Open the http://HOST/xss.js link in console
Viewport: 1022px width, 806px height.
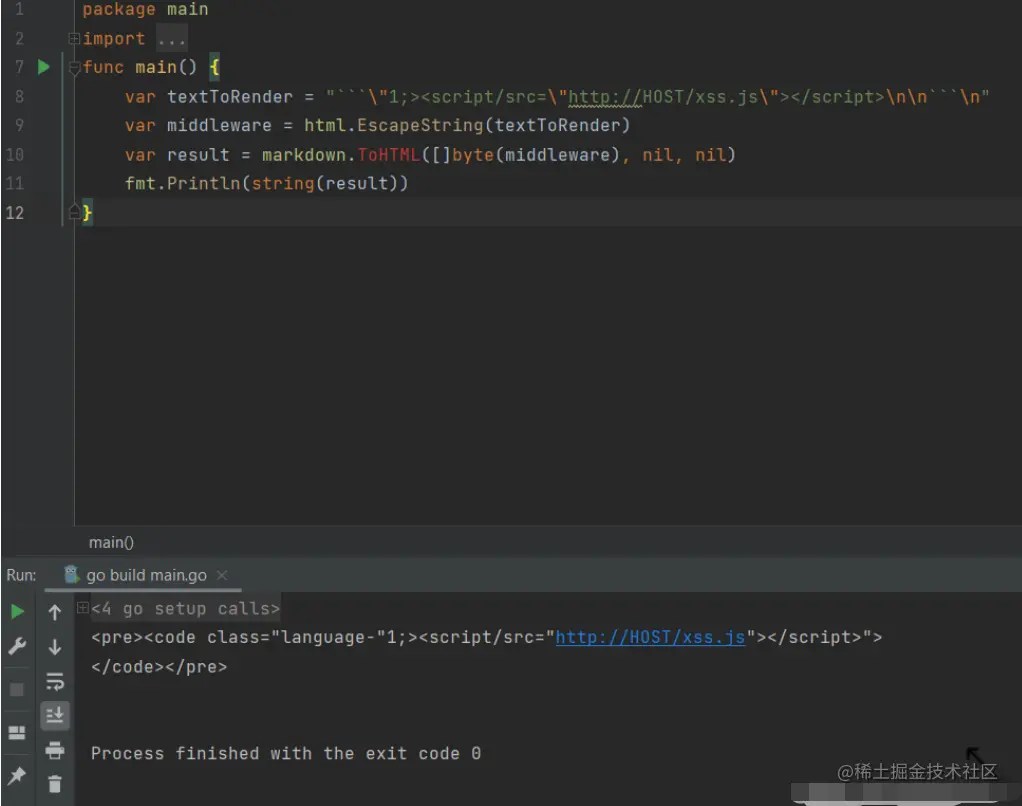coord(650,637)
